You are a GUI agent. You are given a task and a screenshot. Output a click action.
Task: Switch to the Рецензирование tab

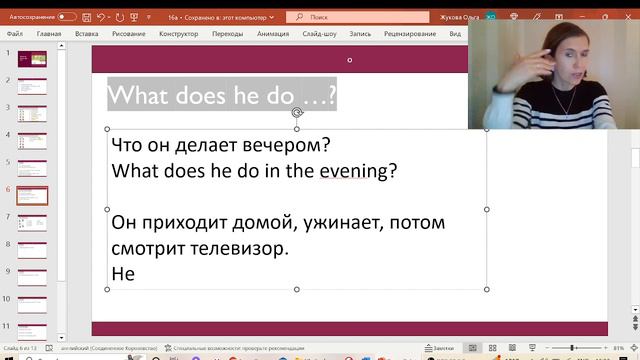[x=410, y=34]
